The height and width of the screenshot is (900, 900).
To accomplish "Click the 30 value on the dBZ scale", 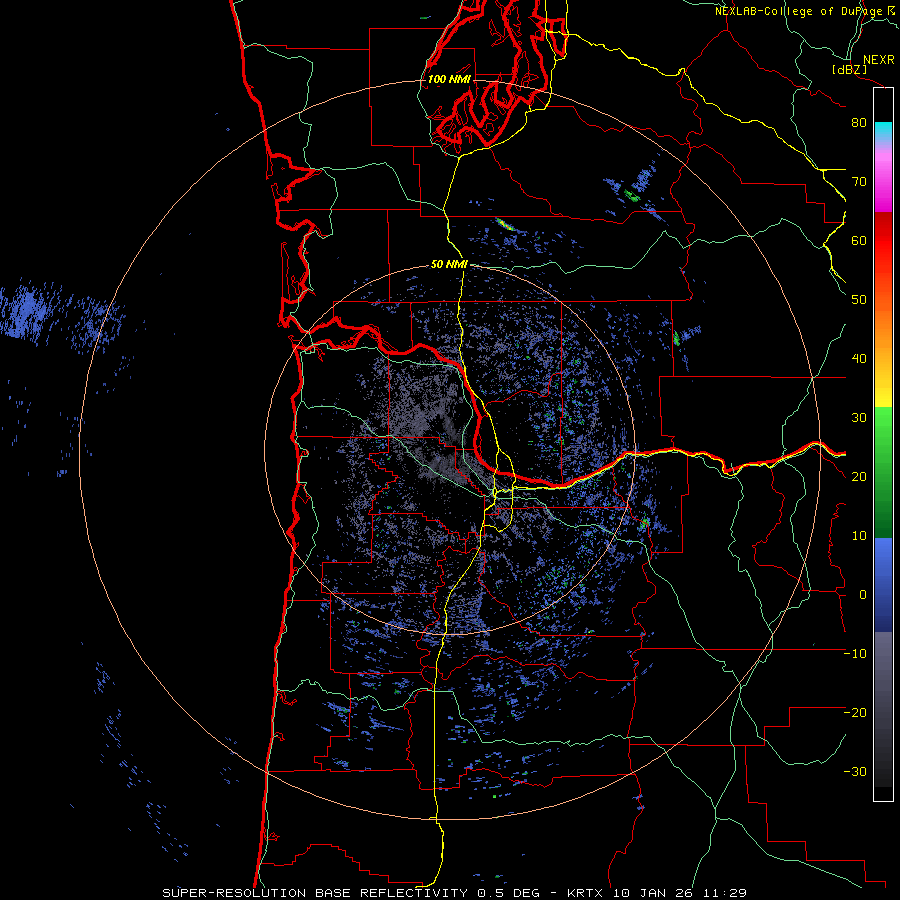I will point(859,418).
